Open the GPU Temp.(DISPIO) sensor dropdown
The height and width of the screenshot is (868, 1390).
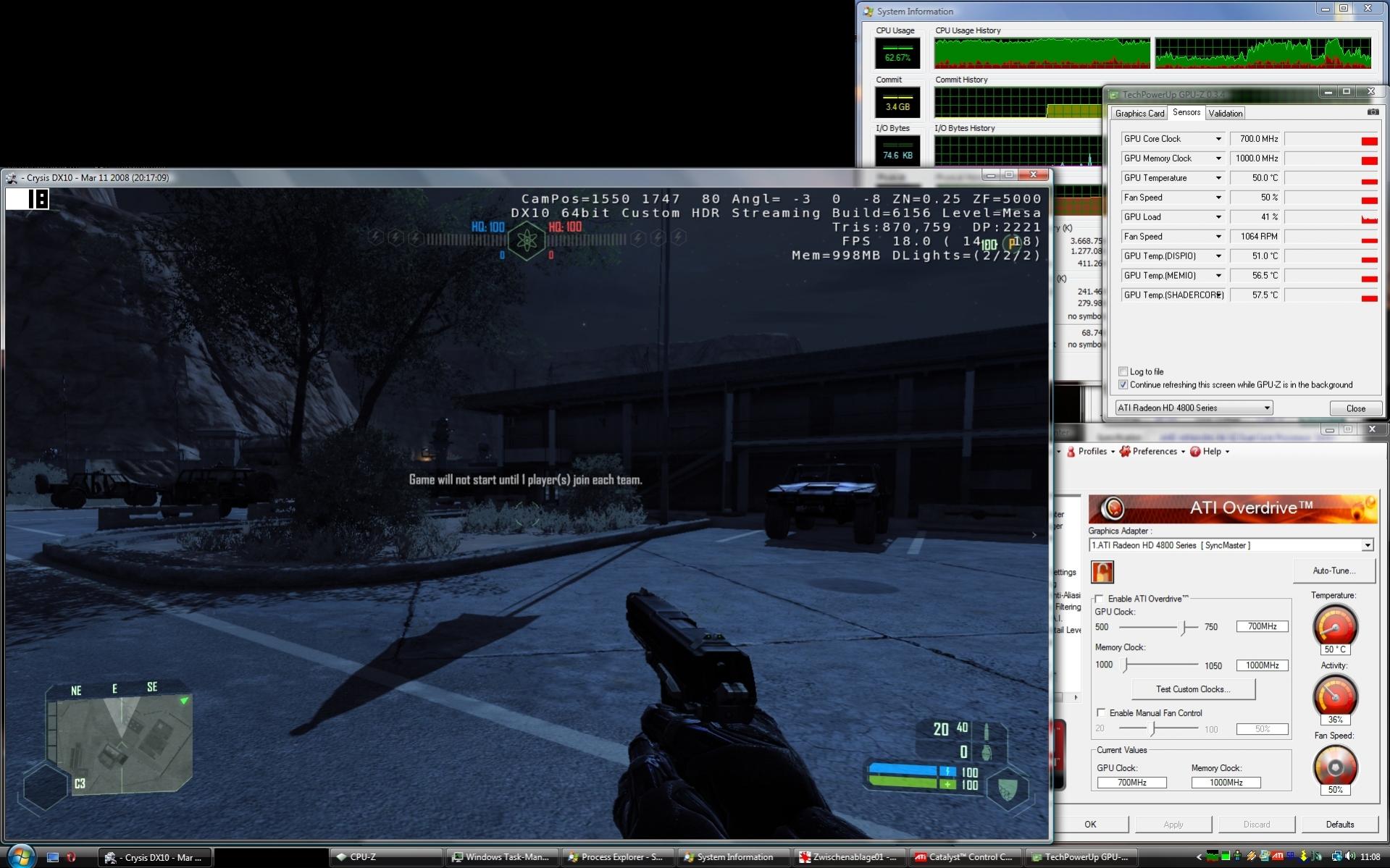[x=1218, y=256]
